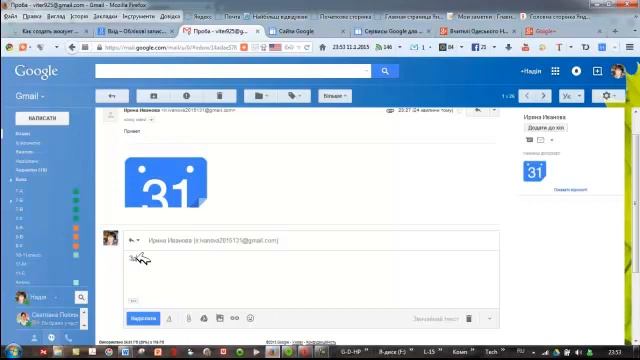
Task: Click the Firefox back arrow button
Action: coord(72,47)
